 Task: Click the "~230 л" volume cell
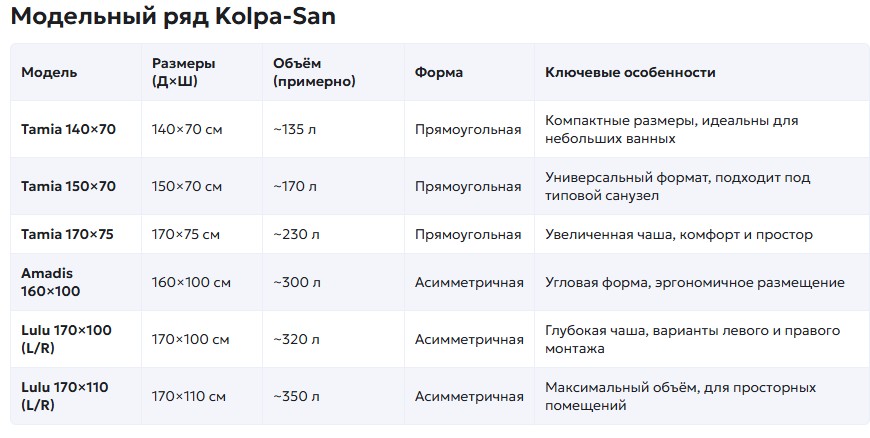[296, 235]
